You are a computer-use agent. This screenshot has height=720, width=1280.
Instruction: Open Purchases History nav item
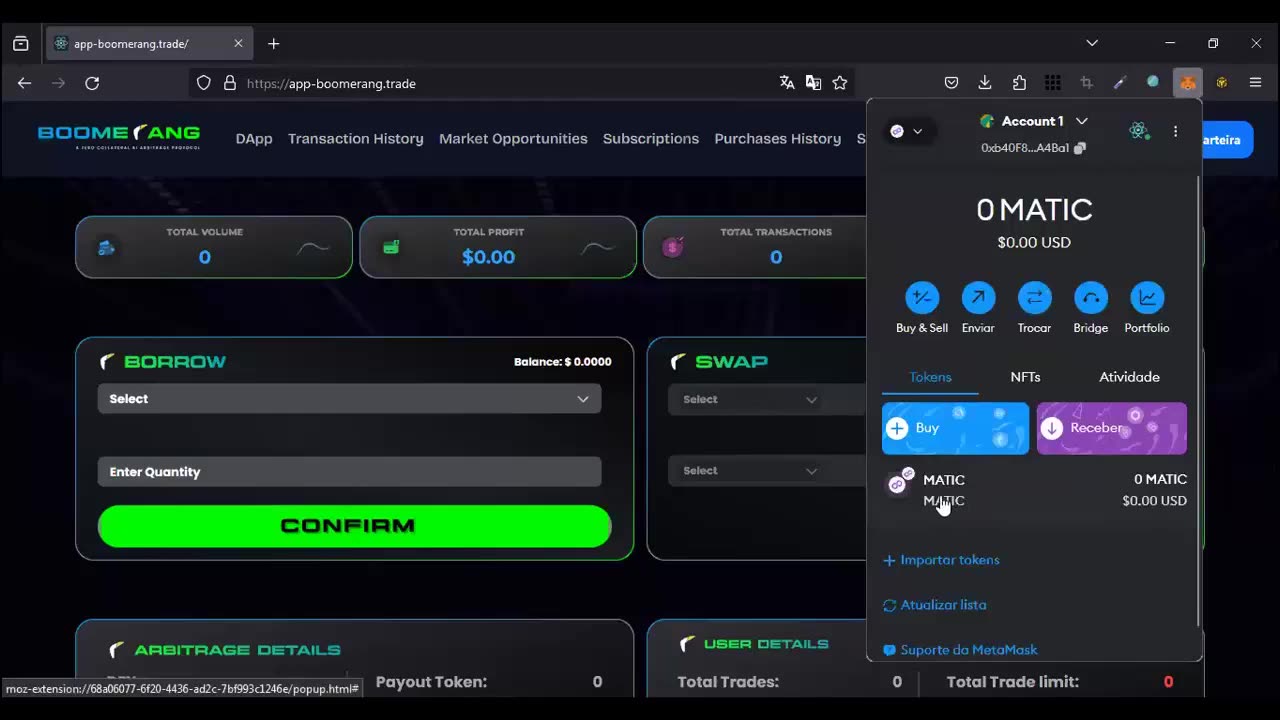pos(778,139)
